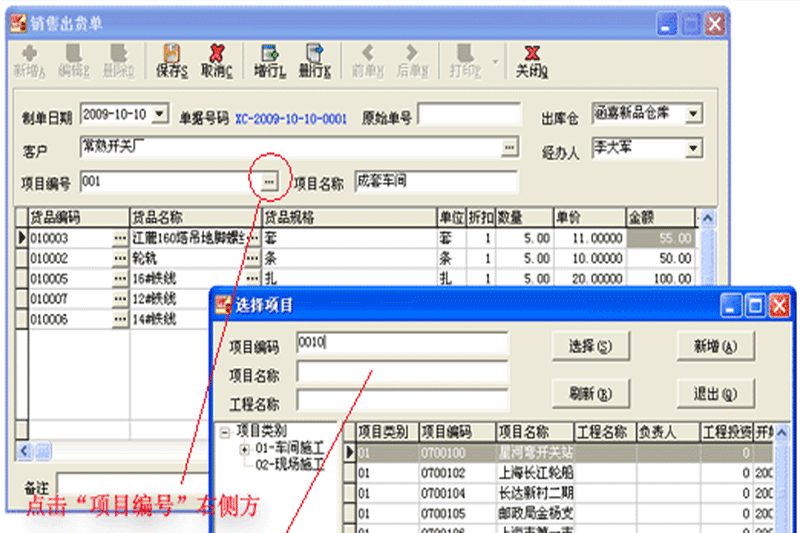Click the 刷新(R) button
800x533 pixels.
tap(590, 394)
